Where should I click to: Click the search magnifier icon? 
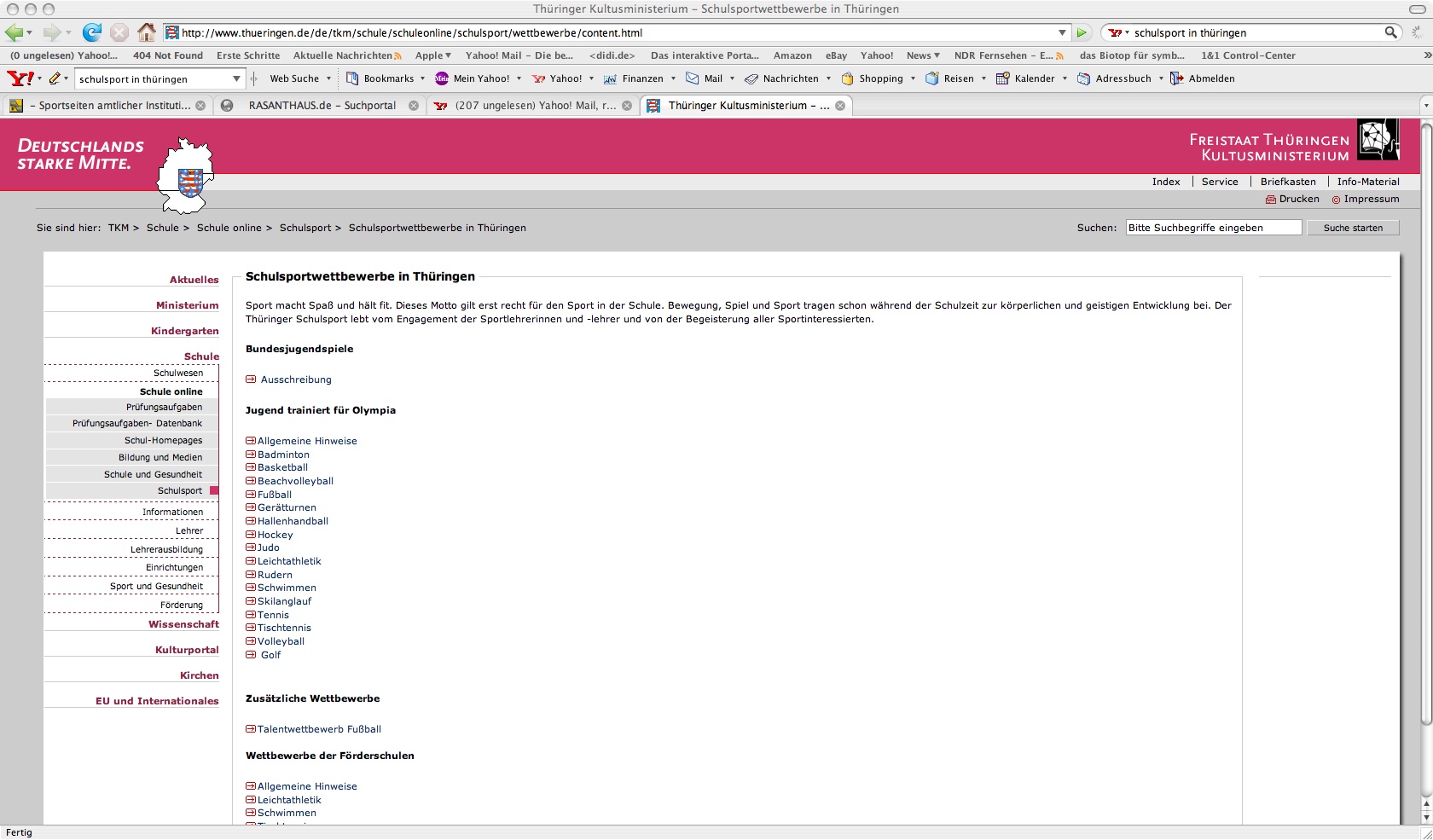pos(1390,32)
